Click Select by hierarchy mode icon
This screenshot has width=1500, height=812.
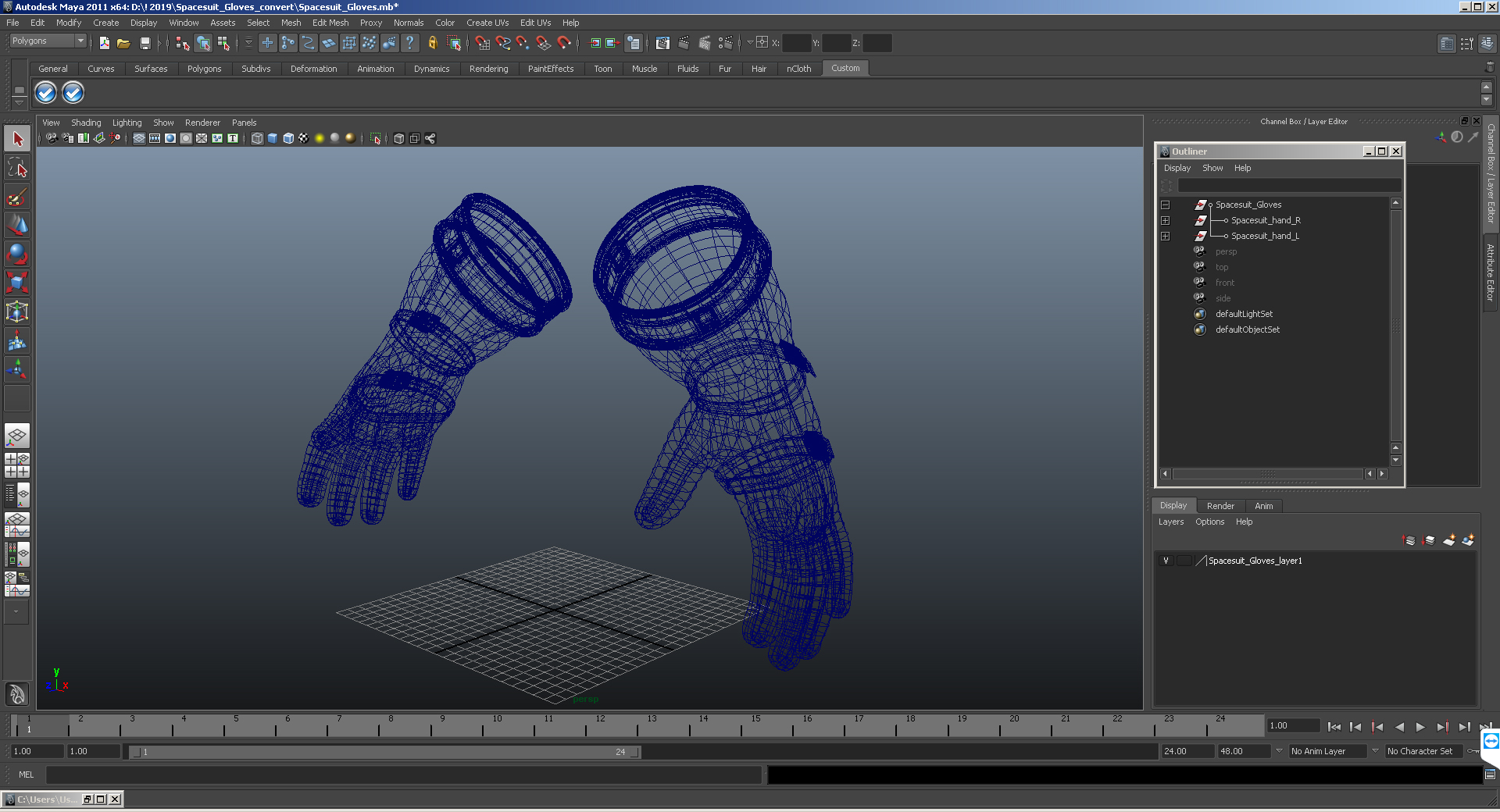click(x=183, y=43)
